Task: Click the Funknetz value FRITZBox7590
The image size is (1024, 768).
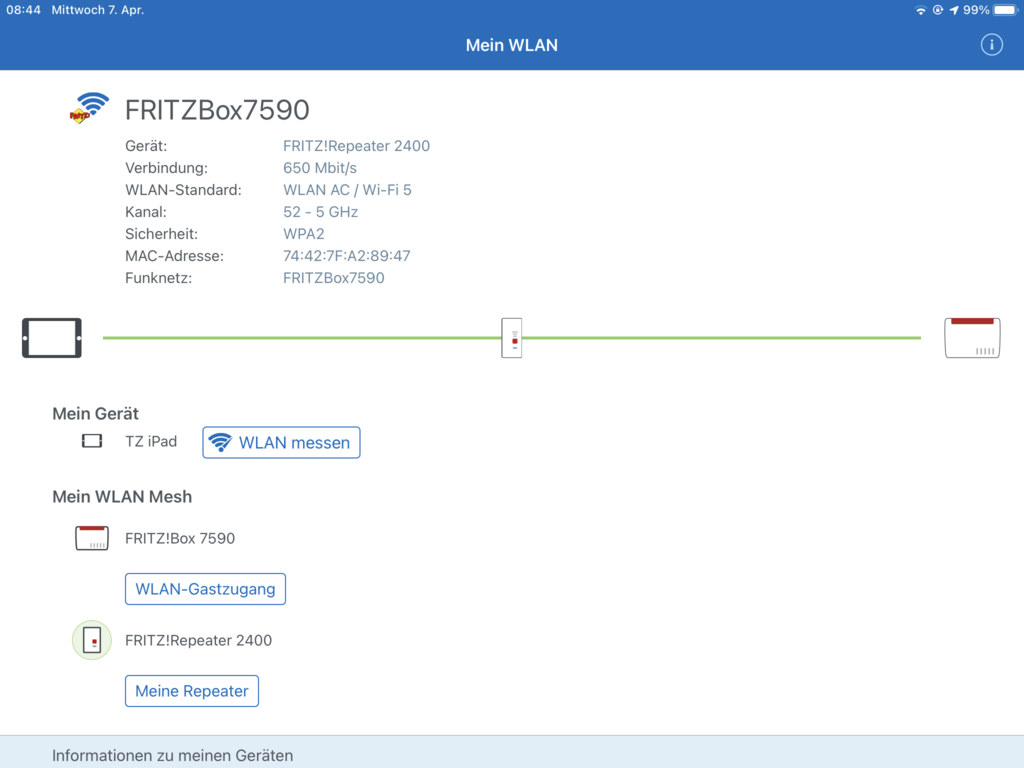Action: [x=334, y=278]
